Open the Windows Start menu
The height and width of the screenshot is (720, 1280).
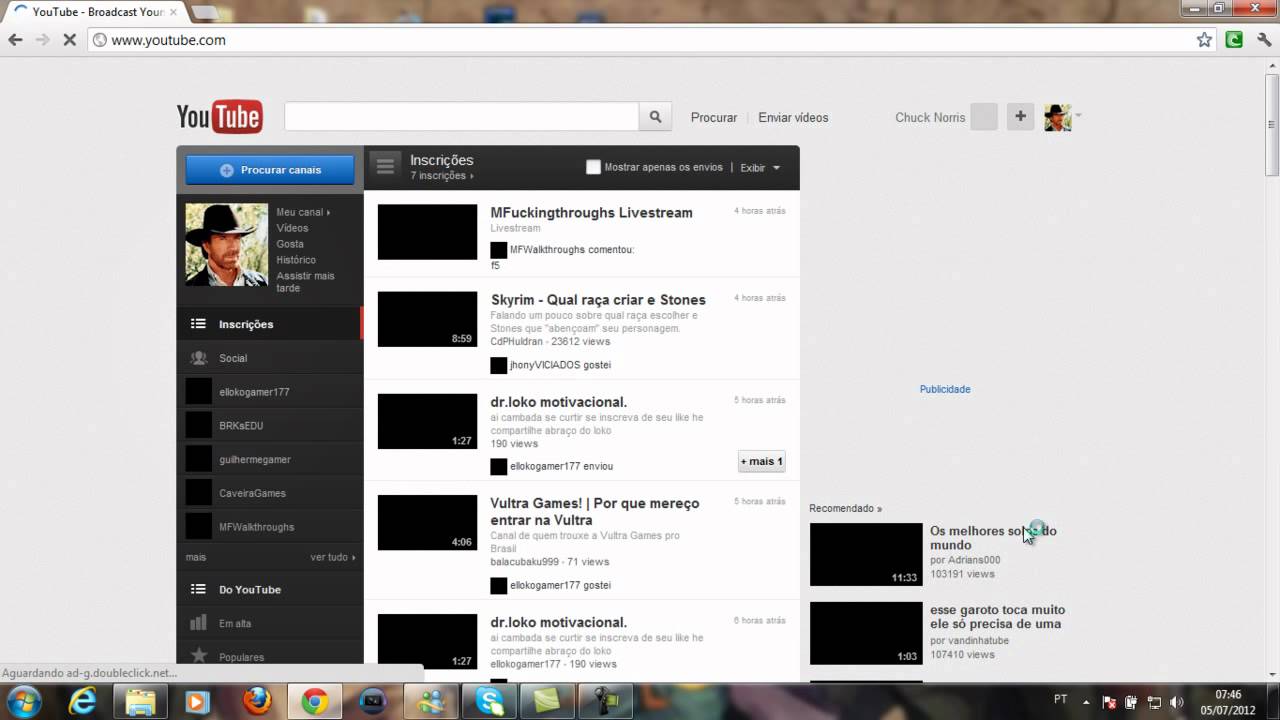point(22,701)
